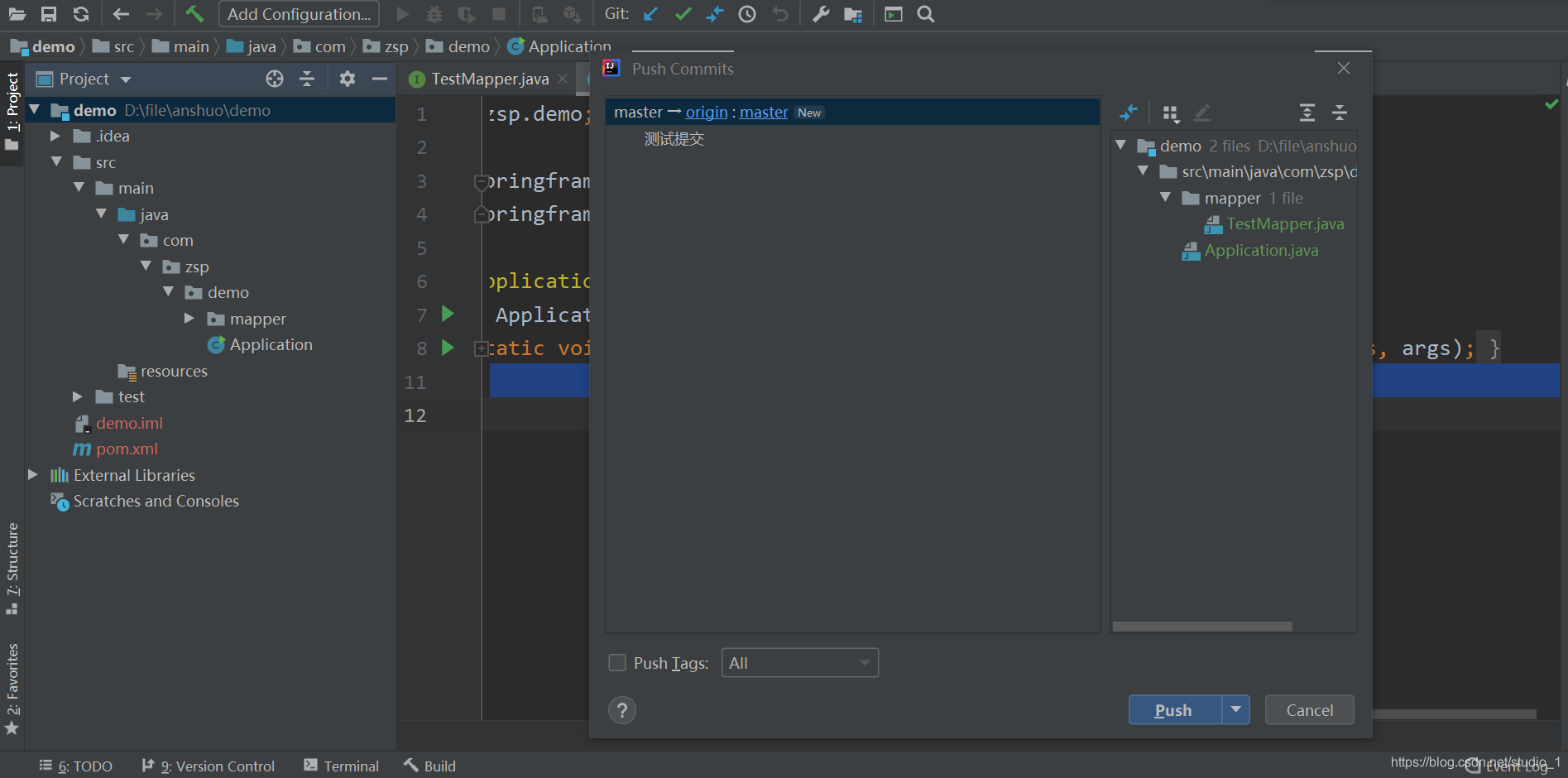
Task: Click the Git update project arrow icon
Action: pos(650,14)
